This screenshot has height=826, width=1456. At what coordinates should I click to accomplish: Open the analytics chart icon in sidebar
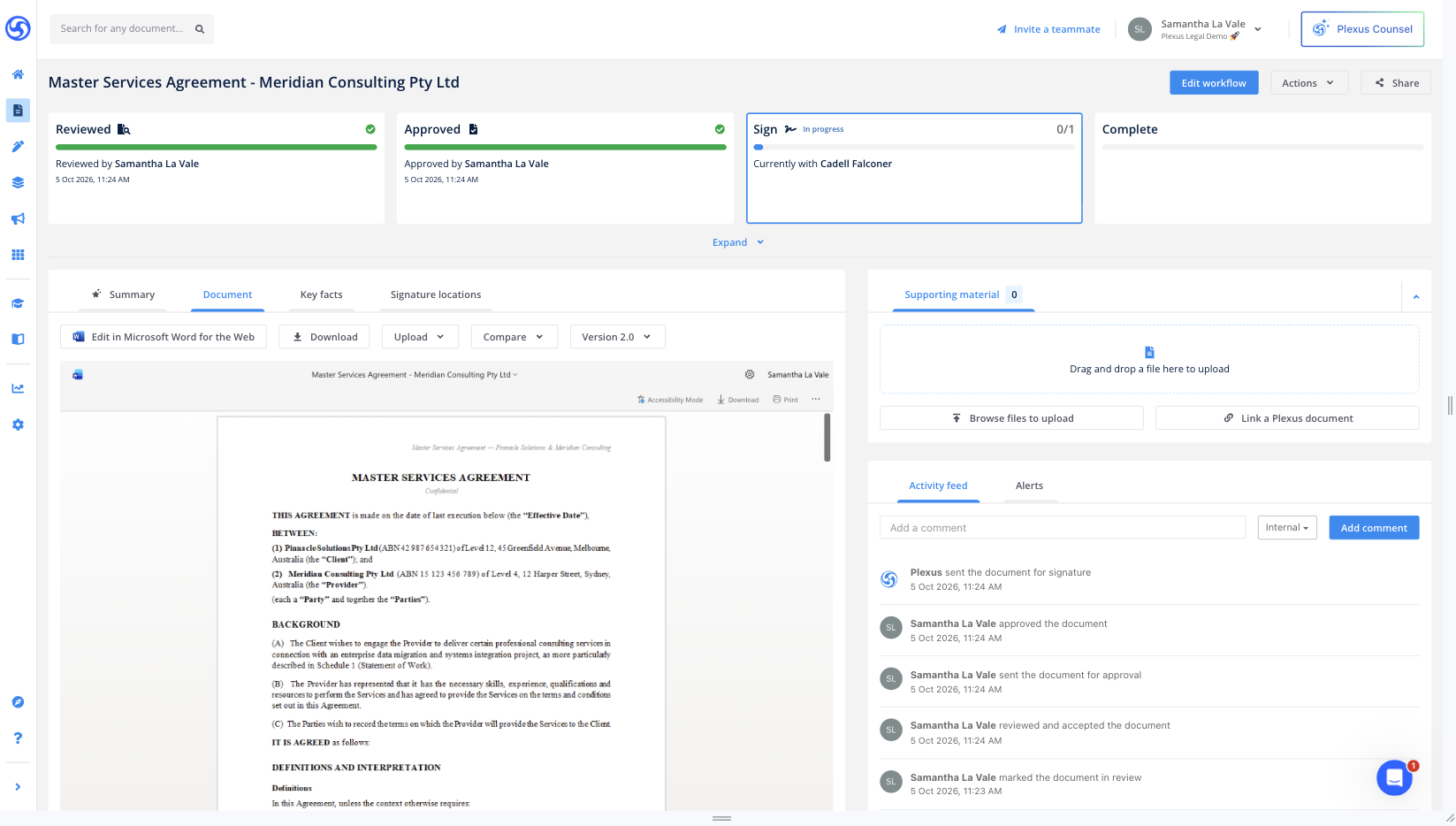pos(18,388)
